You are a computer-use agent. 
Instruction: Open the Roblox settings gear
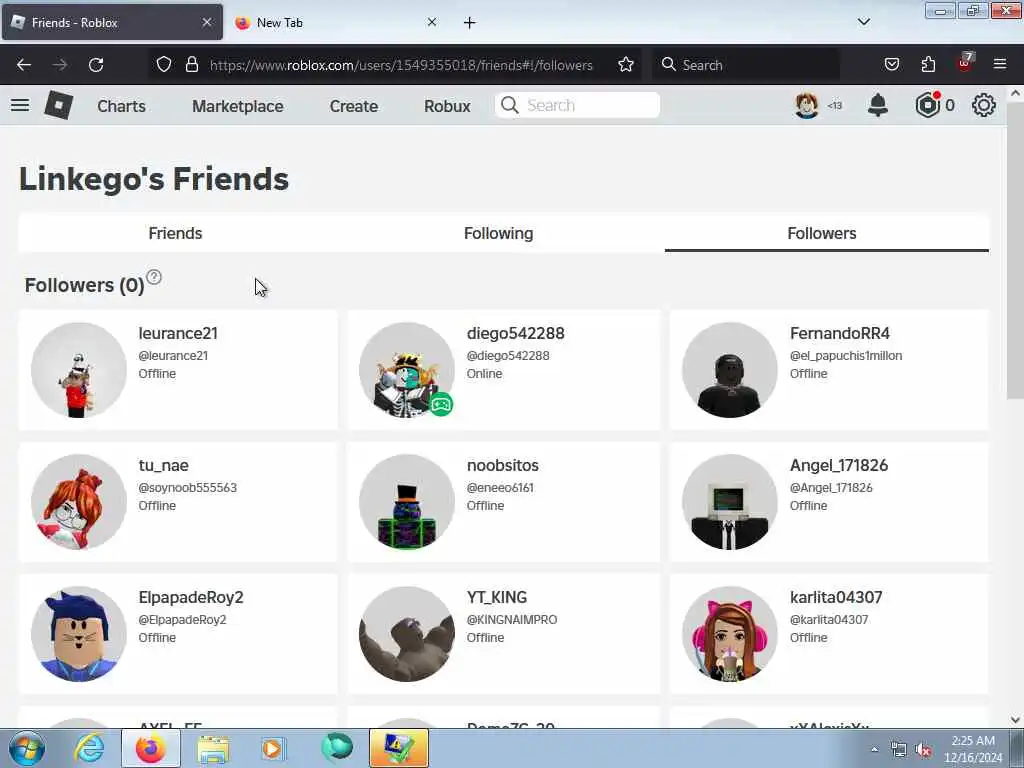(x=984, y=105)
